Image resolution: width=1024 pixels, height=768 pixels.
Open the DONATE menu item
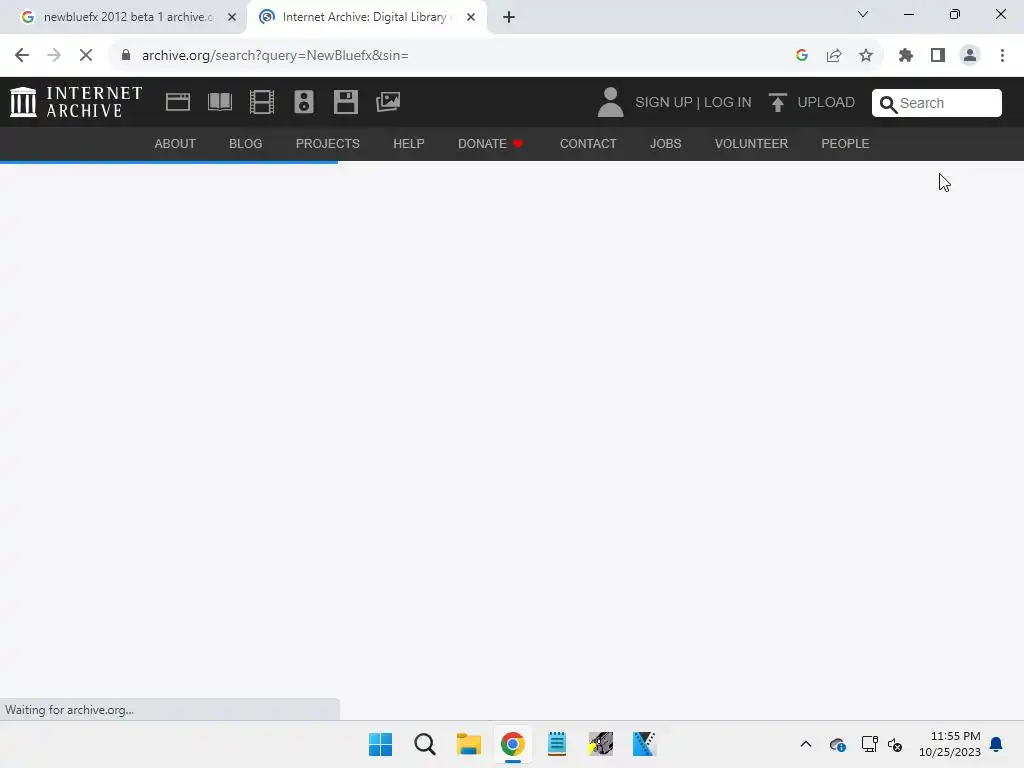[x=490, y=144]
